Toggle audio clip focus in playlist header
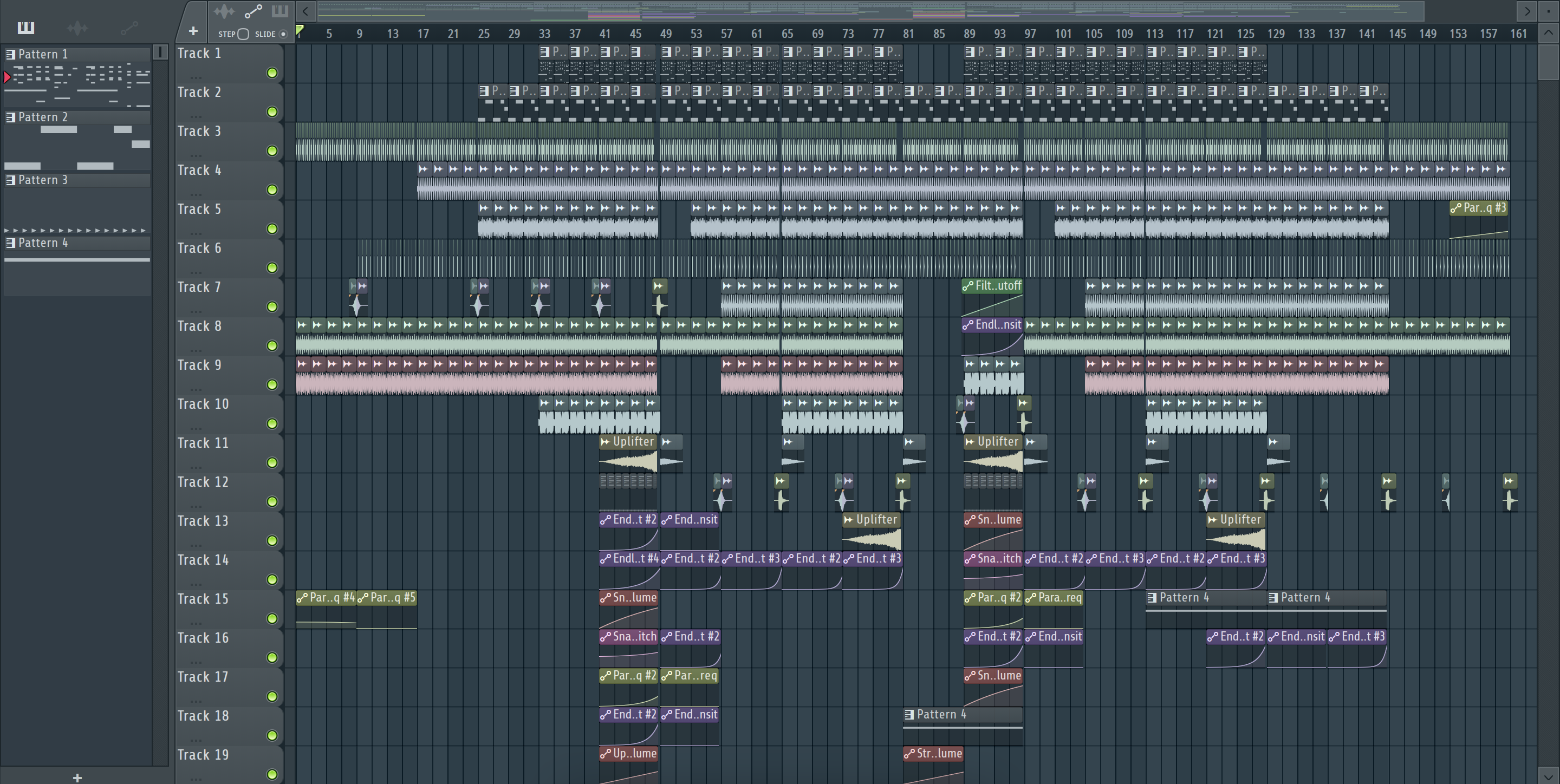The image size is (1560, 784). point(224,11)
